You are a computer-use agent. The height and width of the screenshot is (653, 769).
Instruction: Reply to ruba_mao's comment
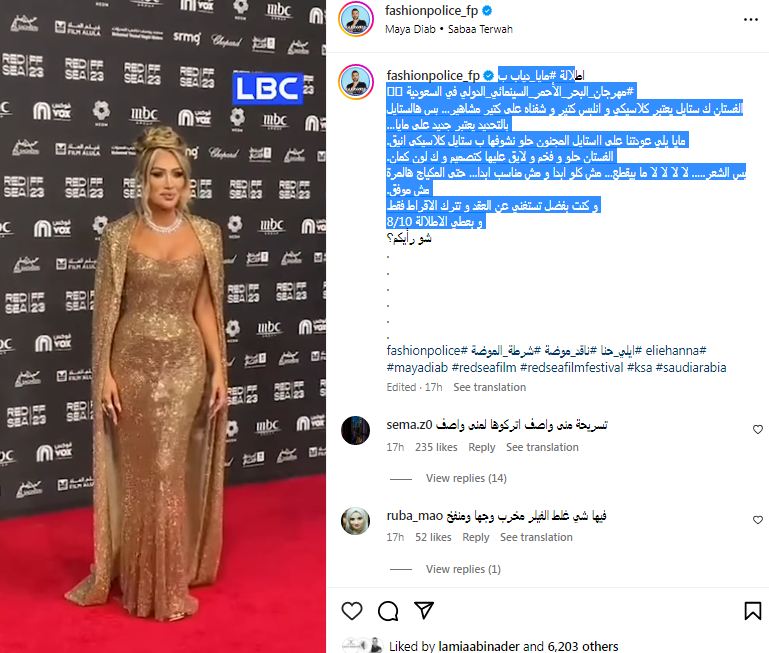(x=476, y=537)
